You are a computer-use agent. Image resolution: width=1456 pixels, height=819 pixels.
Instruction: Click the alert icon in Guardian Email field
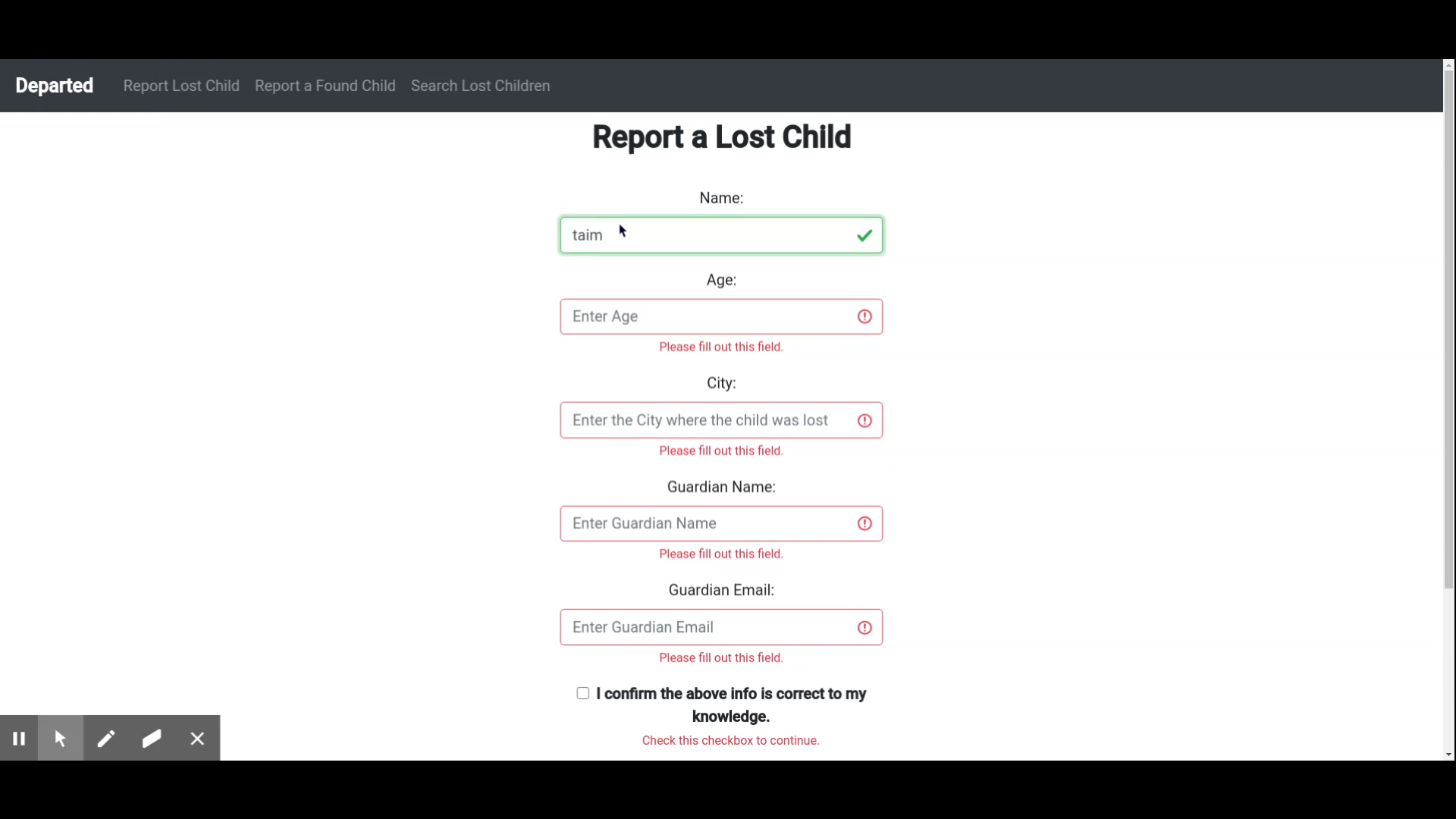point(864,628)
